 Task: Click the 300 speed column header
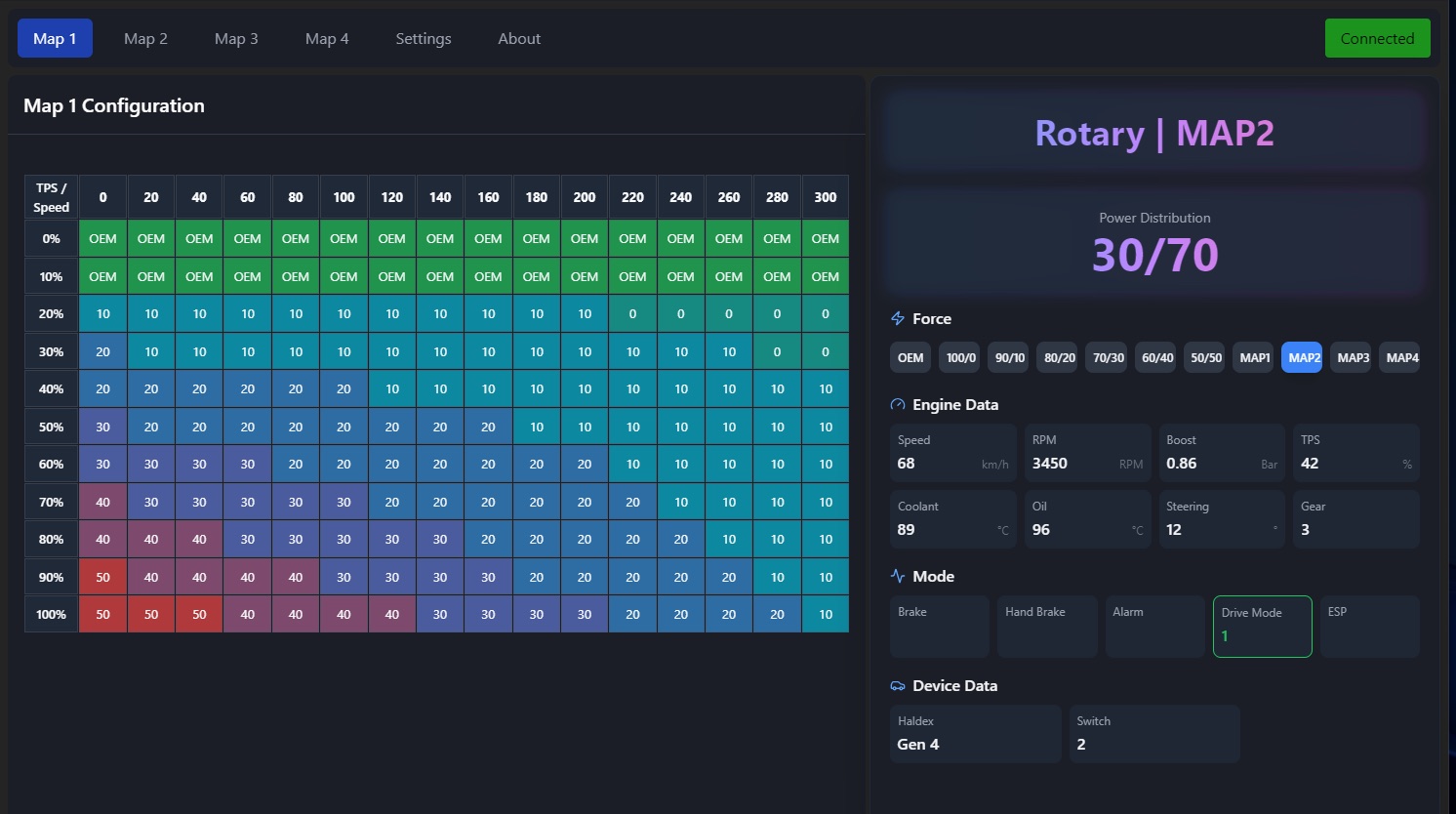826,197
